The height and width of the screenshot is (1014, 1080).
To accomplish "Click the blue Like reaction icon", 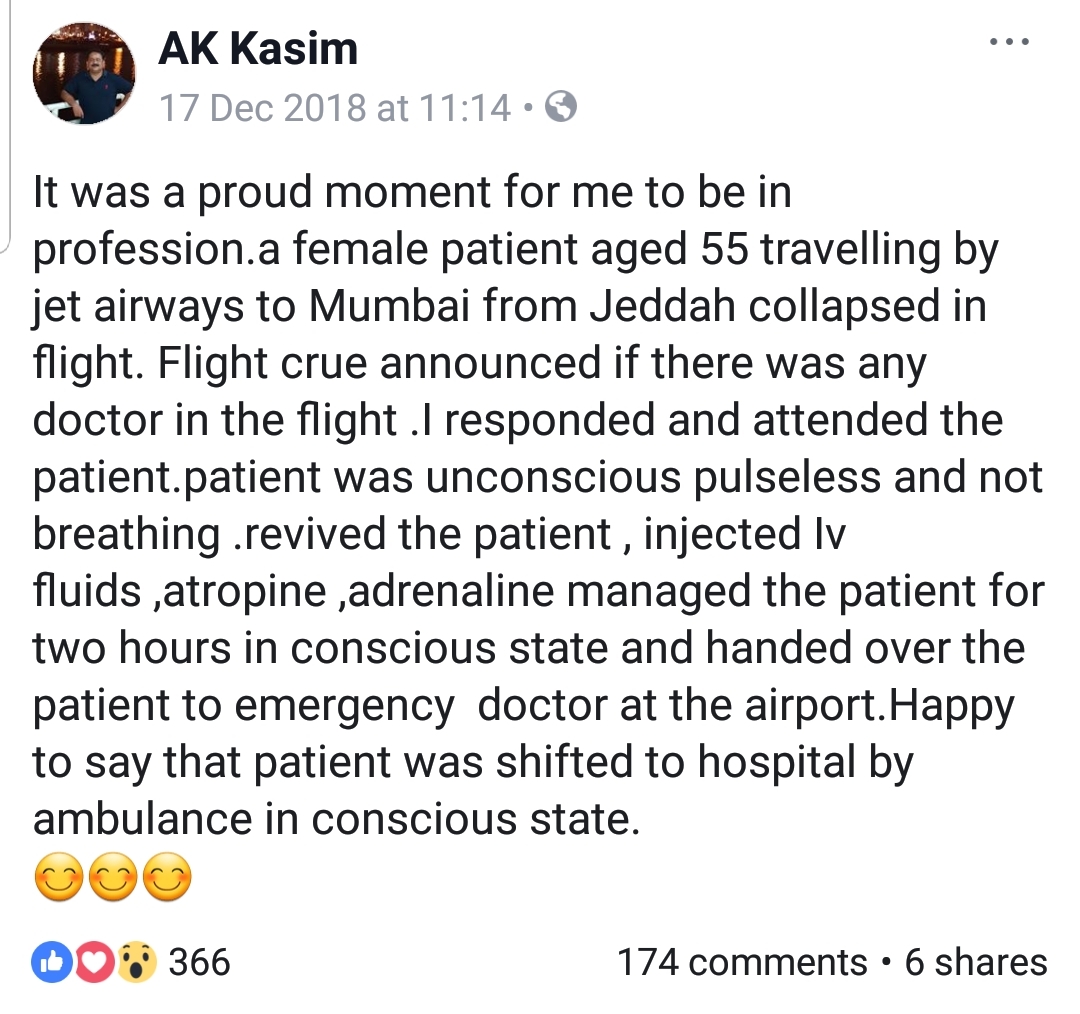I will [x=49, y=962].
